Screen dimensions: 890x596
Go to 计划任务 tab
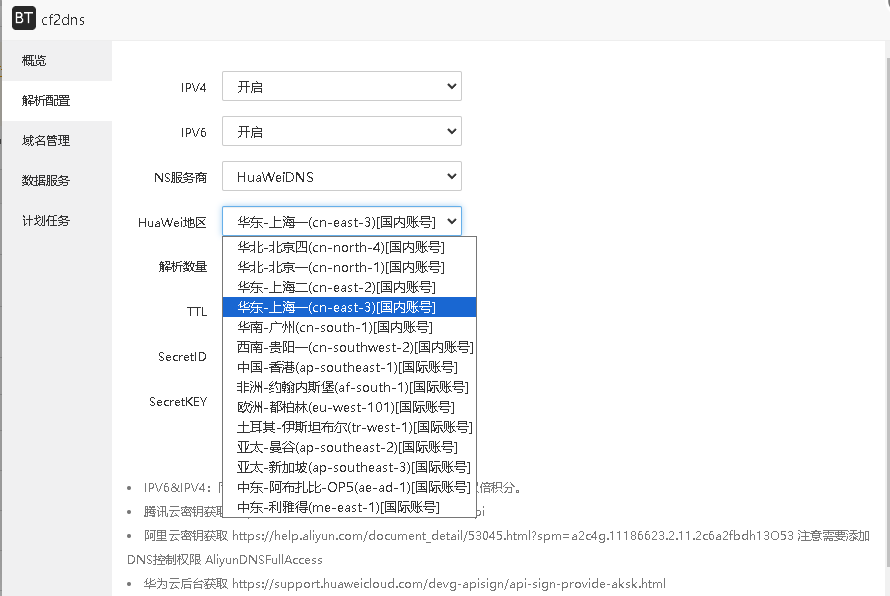[x=46, y=221]
